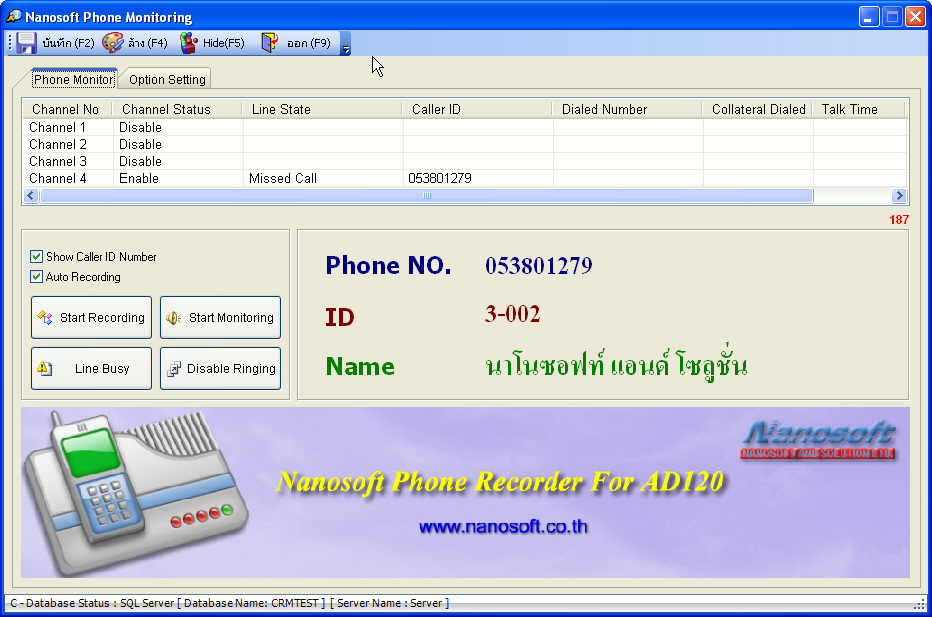Open the toolbar overflow dropdown arrow
932x617 pixels.
[x=345, y=43]
